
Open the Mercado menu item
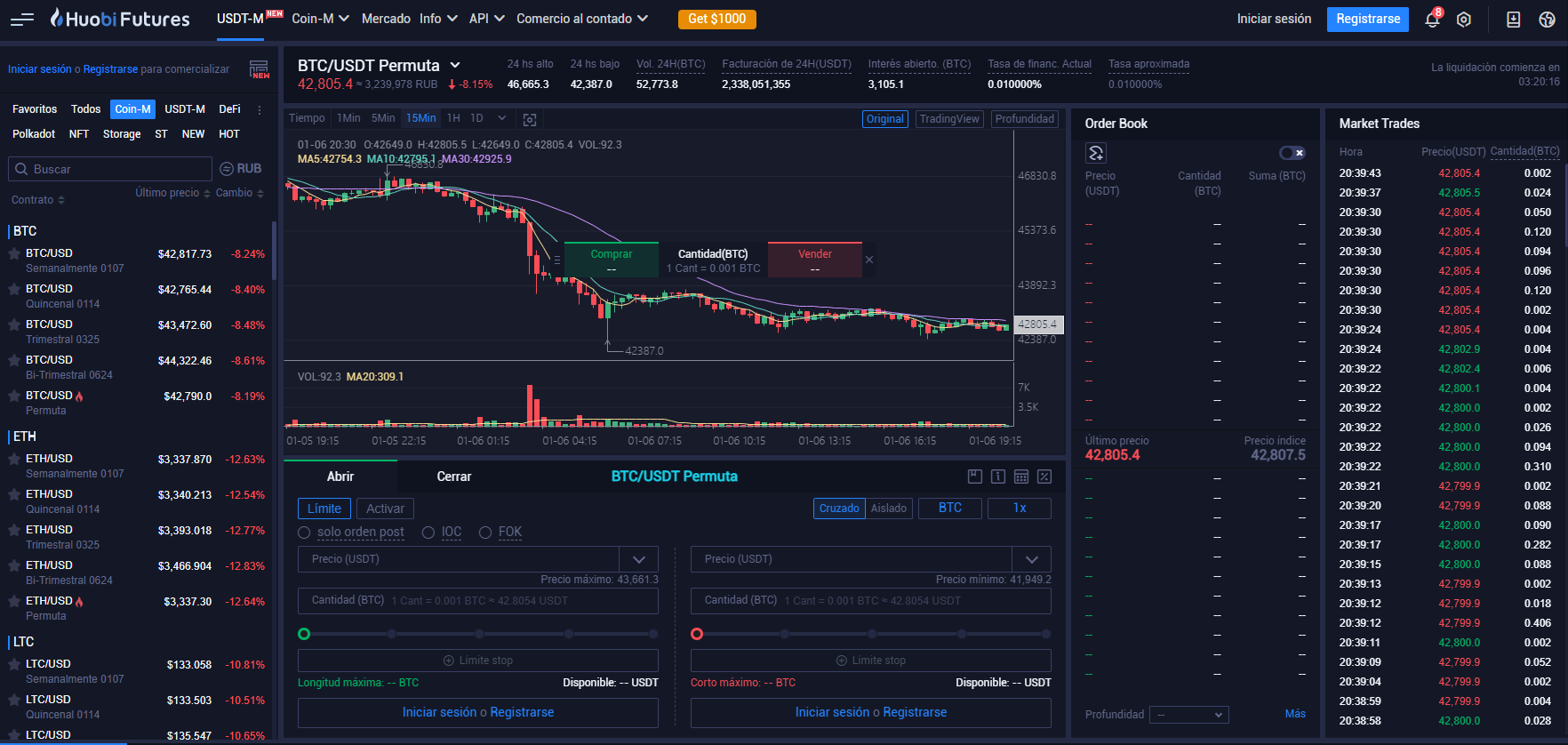pos(386,19)
